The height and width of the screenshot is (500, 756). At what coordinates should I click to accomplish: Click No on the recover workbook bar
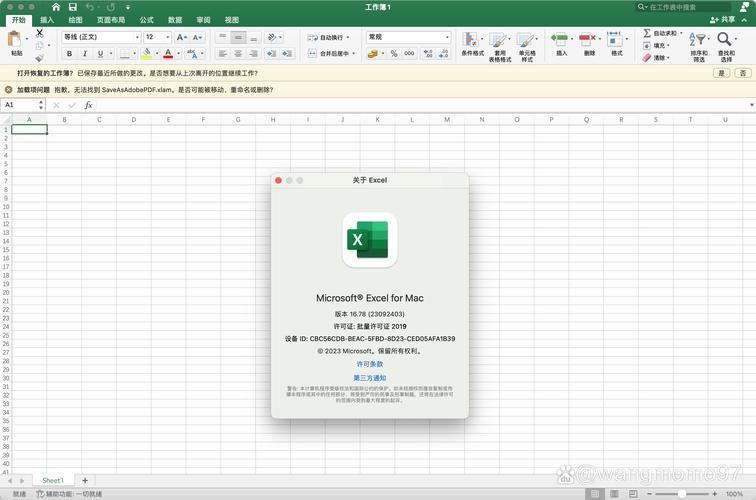[x=742, y=73]
